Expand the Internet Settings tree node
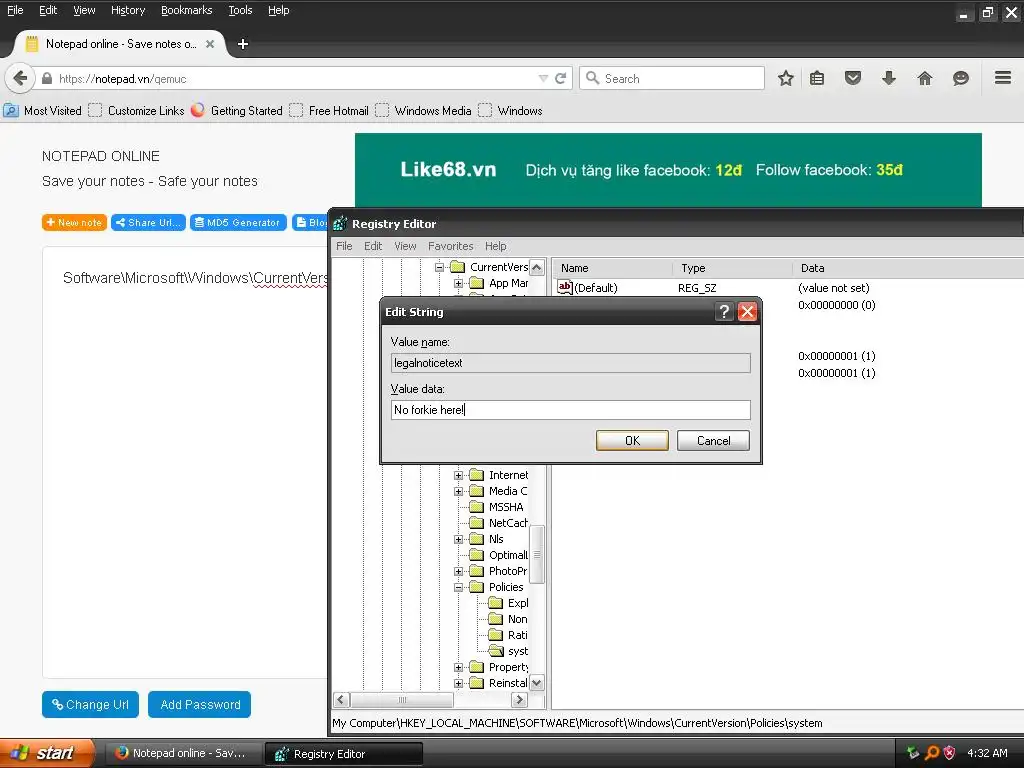This screenshot has width=1024, height=768. [458, 475]
